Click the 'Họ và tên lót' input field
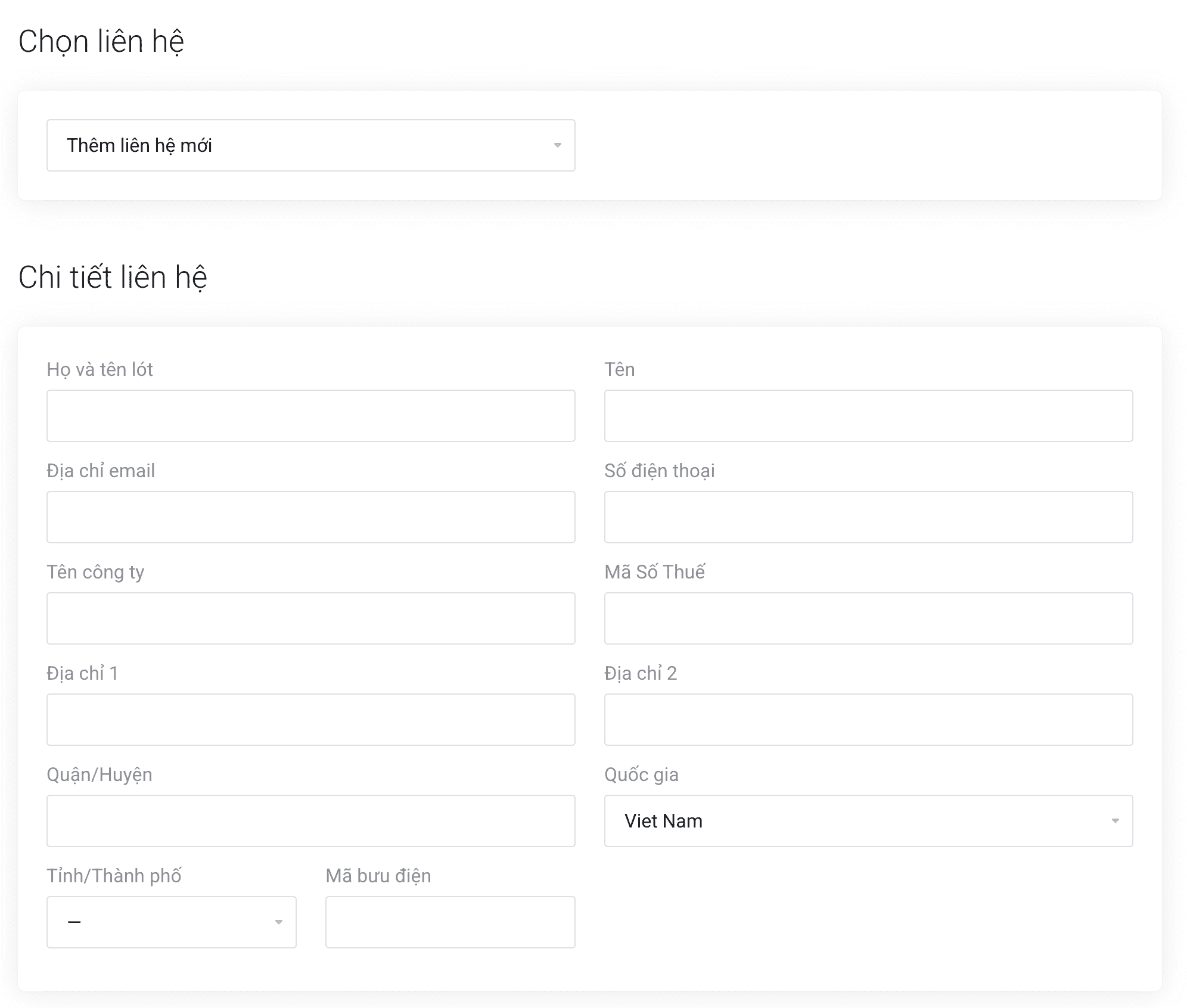The height and width of the screenshot is (1008, 1187). tap(310, 416)
